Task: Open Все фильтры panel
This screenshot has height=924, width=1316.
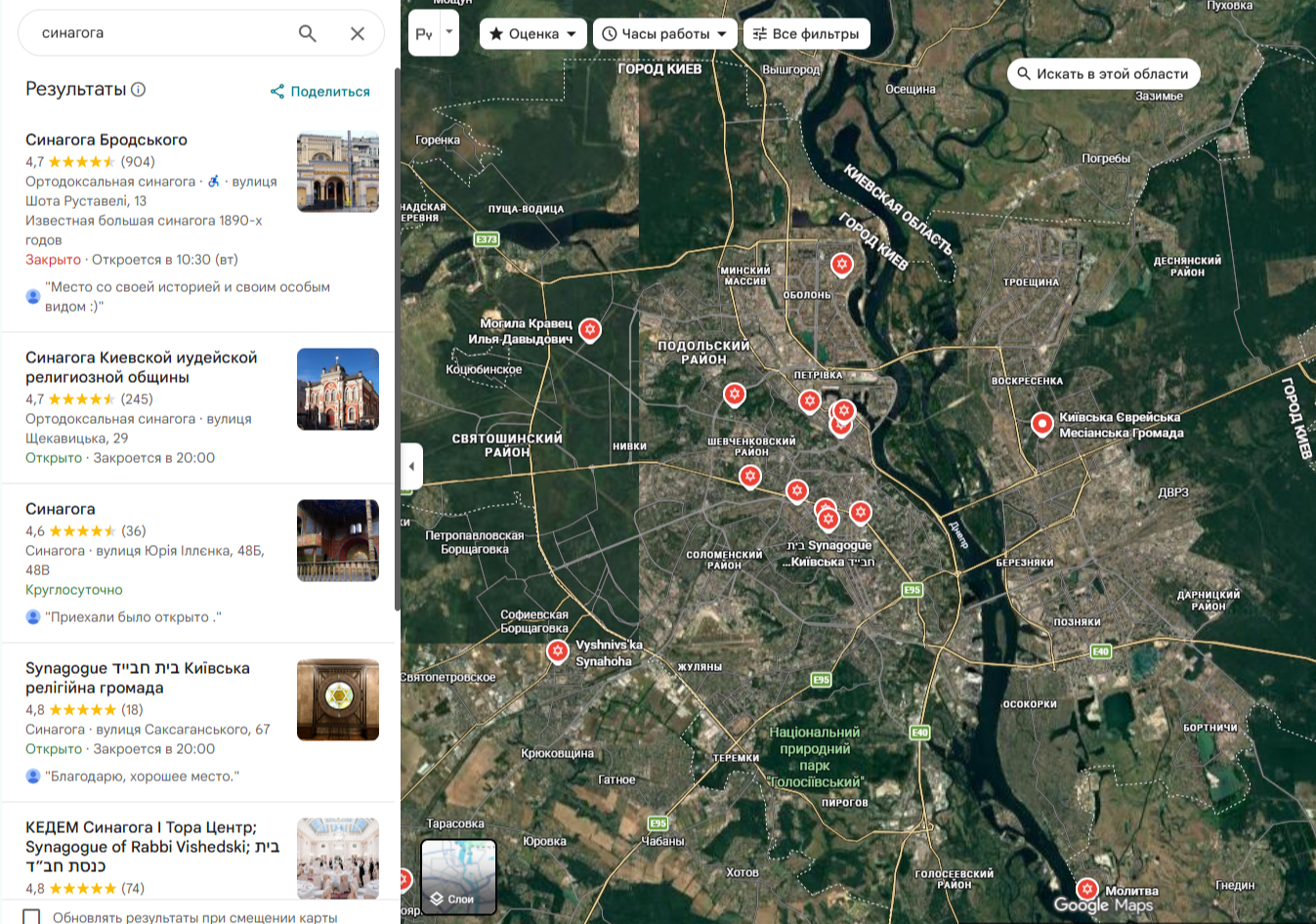Action: (806, 33)
